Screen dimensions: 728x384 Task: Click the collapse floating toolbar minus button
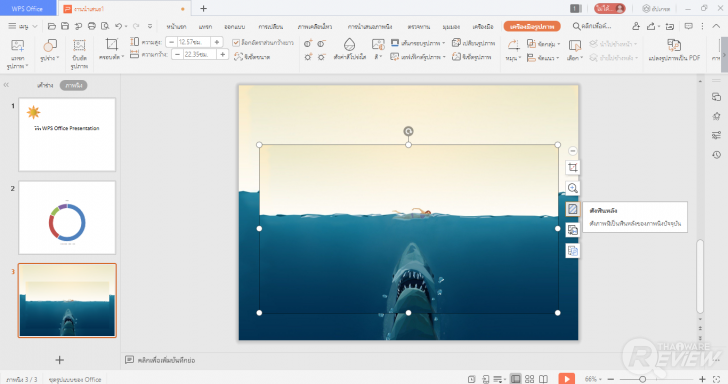point(572,151)
